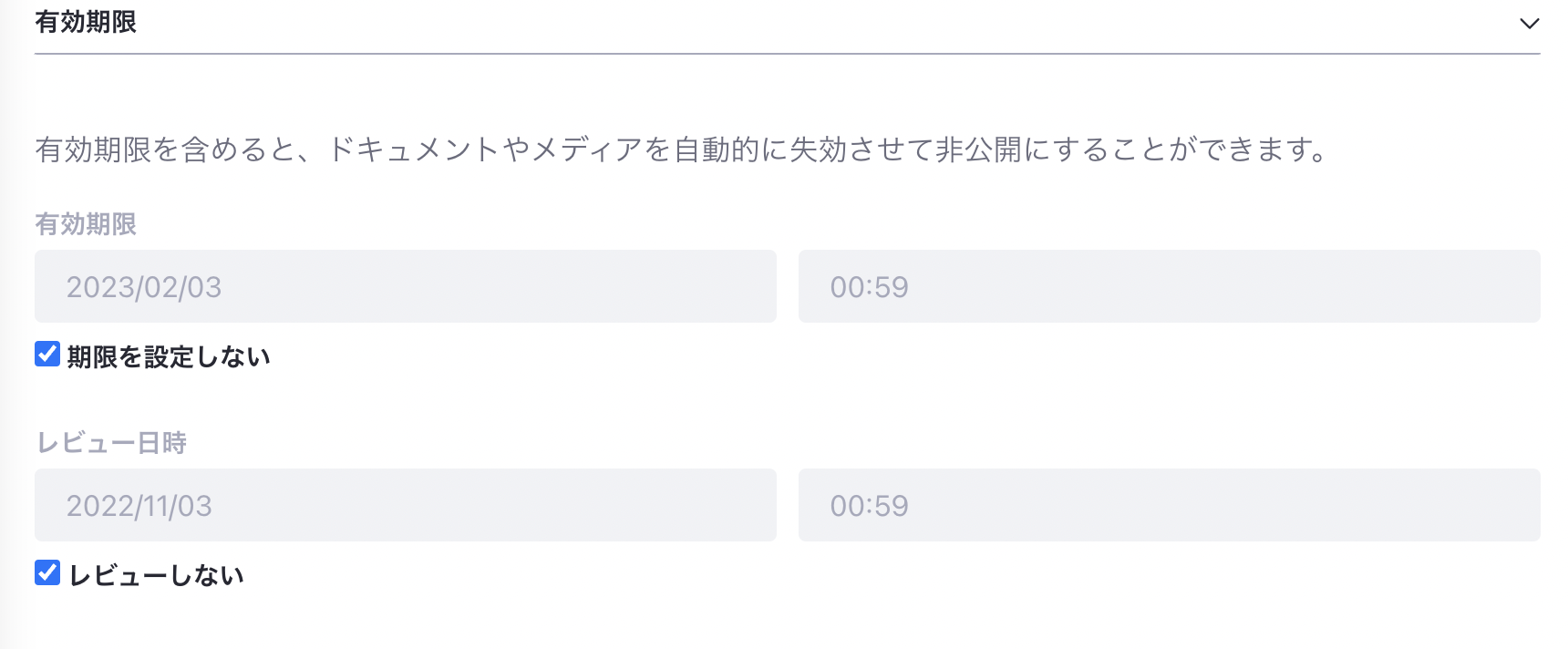Screen dimensions: 1568x649
Task: Enable expiration by toggling 期限を設定しない box
Action: [x=47, y=354]
